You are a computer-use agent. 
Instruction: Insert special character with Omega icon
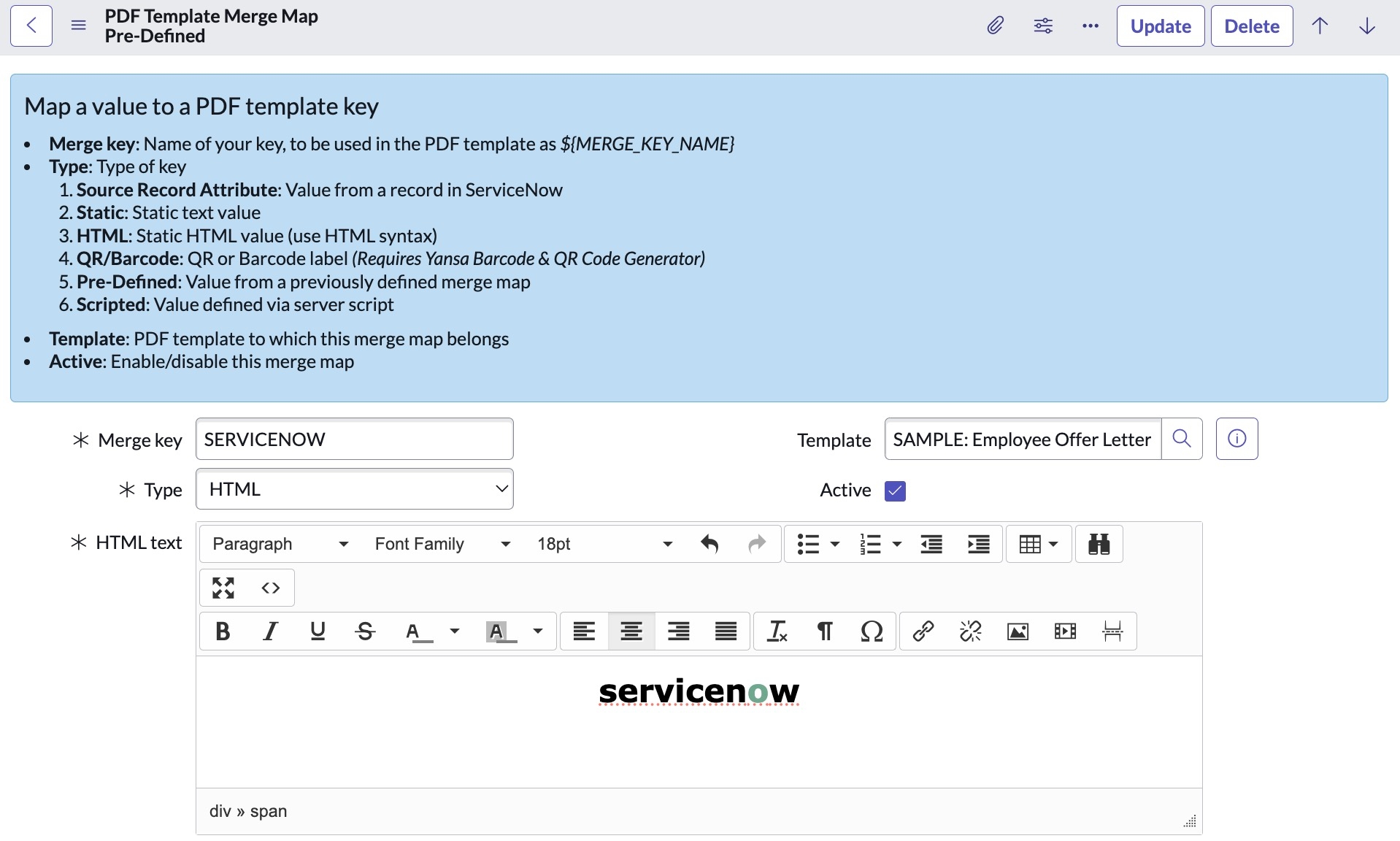(872, 631)
